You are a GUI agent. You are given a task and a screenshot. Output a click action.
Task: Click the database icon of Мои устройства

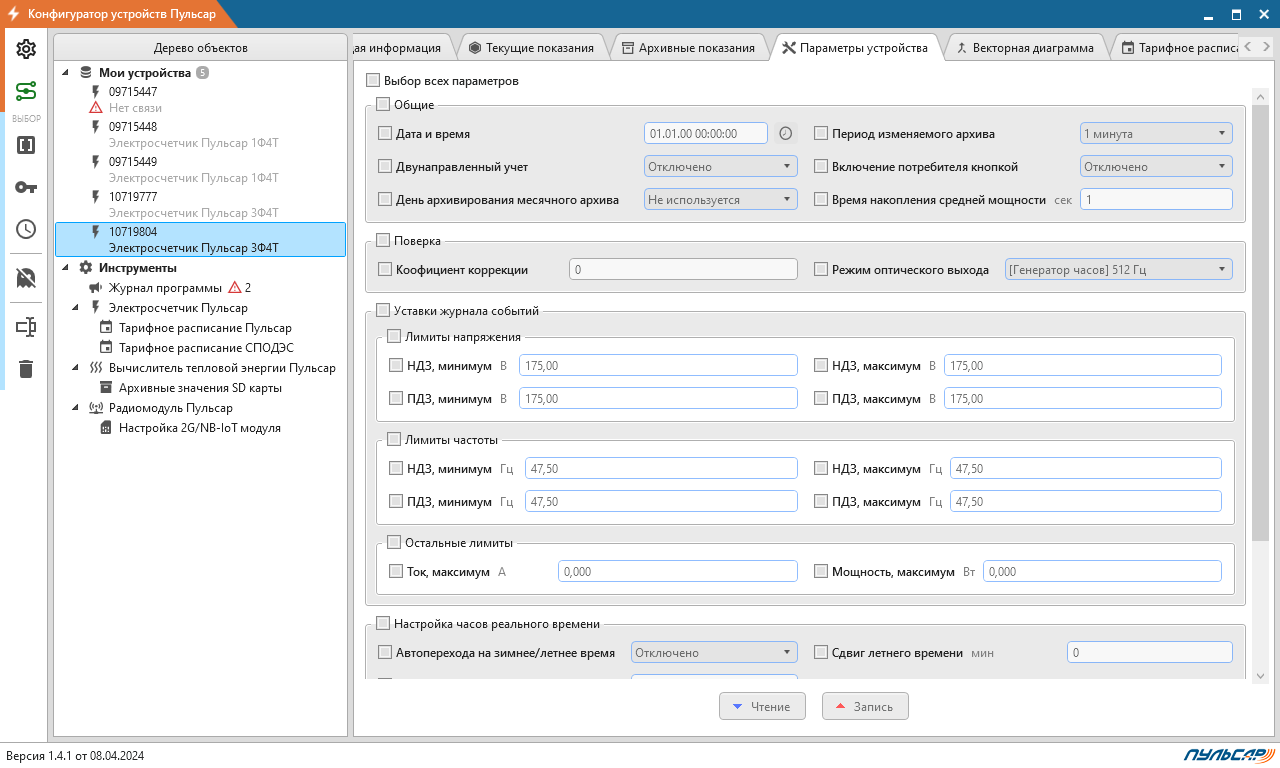click(86, 73)
